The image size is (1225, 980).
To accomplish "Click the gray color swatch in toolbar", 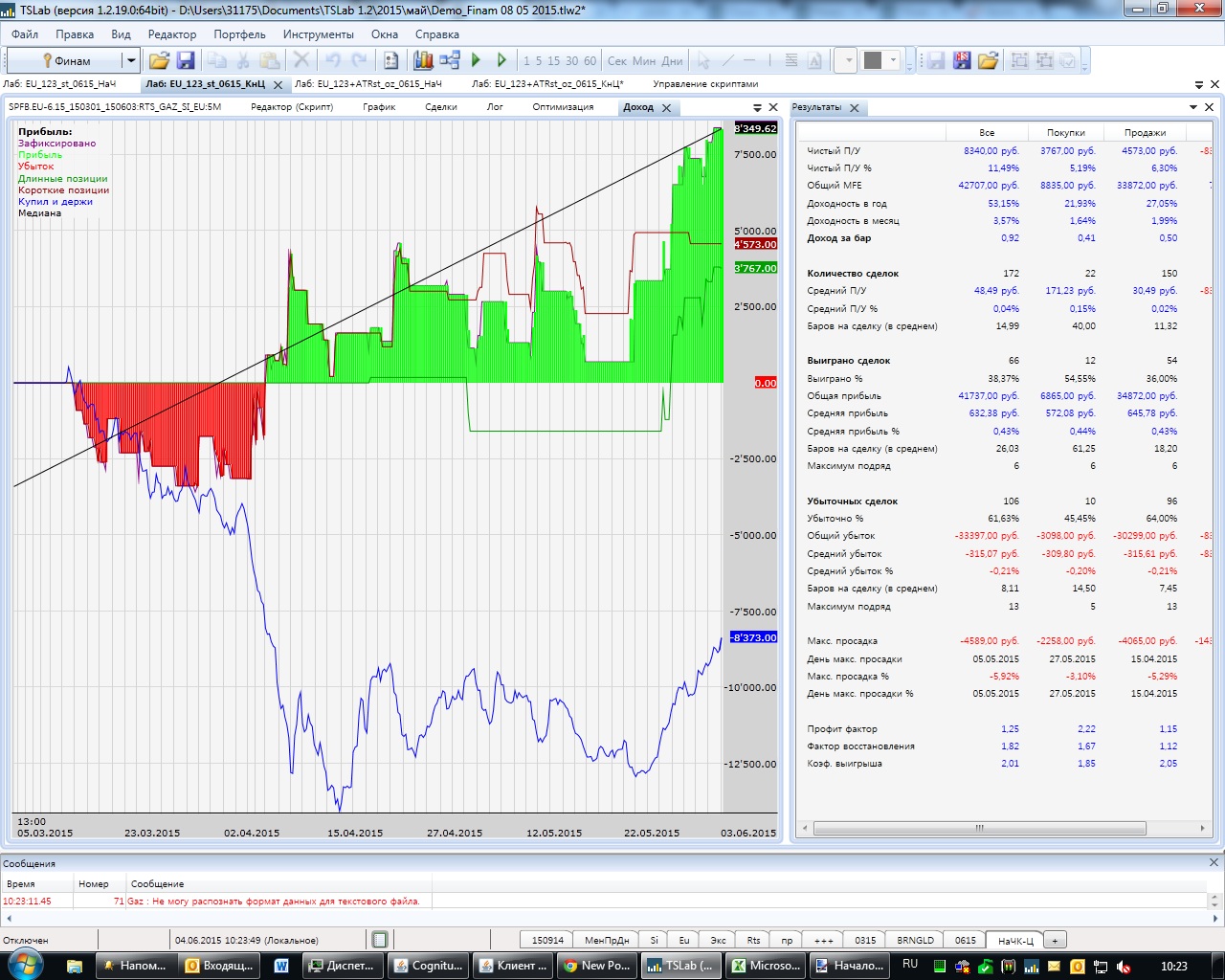I will tap(873, 60).
